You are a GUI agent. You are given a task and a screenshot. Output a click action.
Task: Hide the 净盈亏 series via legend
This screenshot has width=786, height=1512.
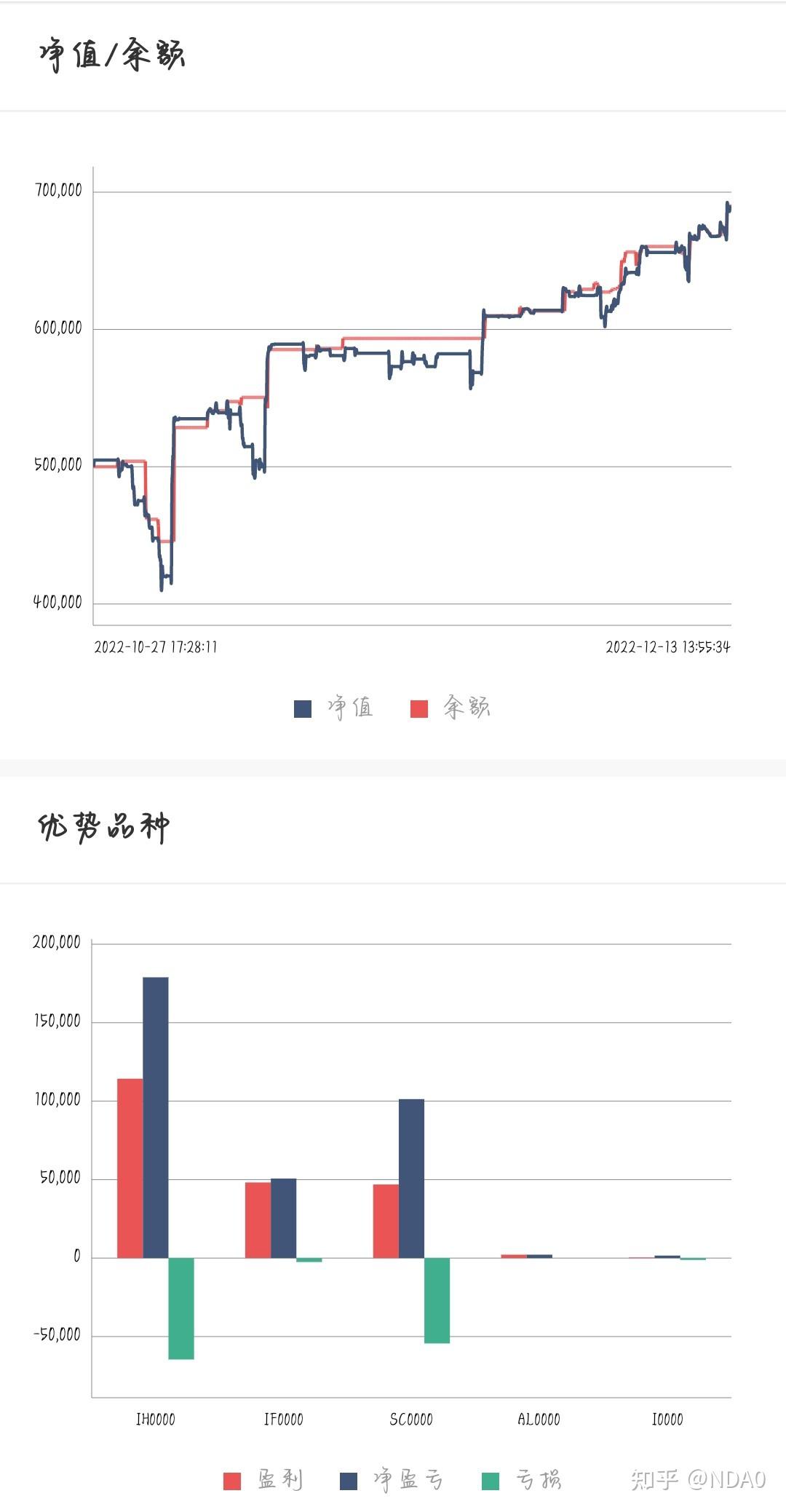tap(349, 1481)
